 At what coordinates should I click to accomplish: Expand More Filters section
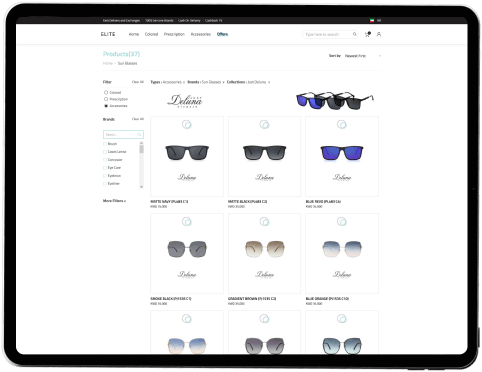point(114,201)
